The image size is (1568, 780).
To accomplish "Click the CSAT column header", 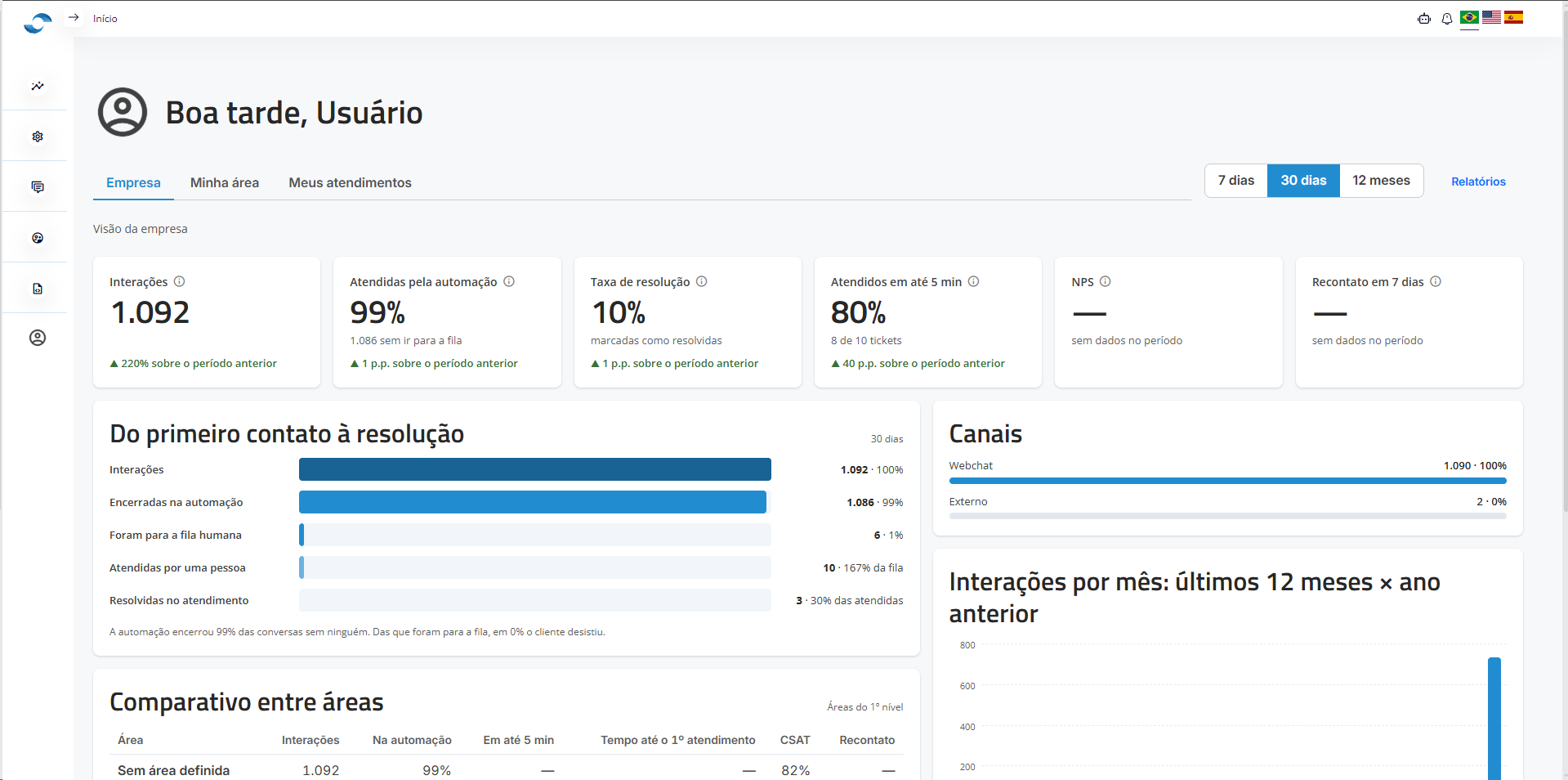I will pyautogui.click(x=795, y=740).
